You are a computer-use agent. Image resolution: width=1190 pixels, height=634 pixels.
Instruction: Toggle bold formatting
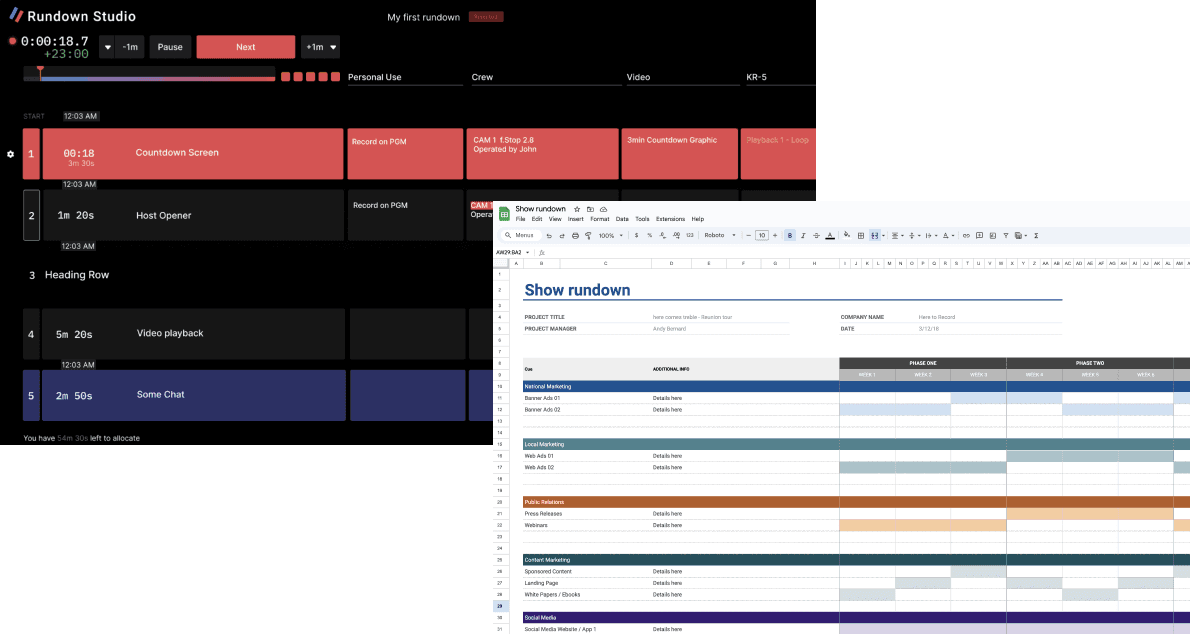790,234
